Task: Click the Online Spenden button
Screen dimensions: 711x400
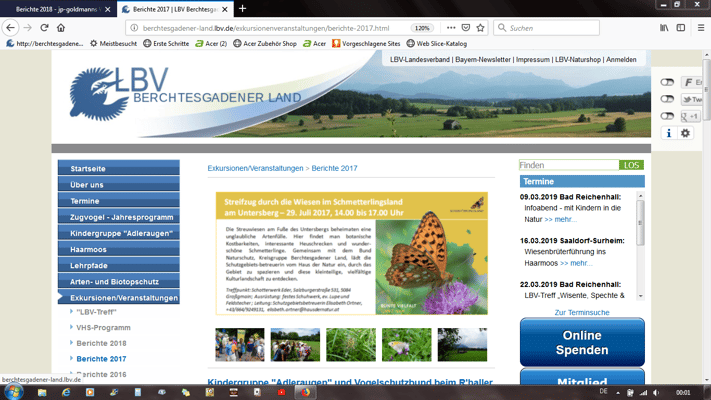Action: click(x=582, y=342)
